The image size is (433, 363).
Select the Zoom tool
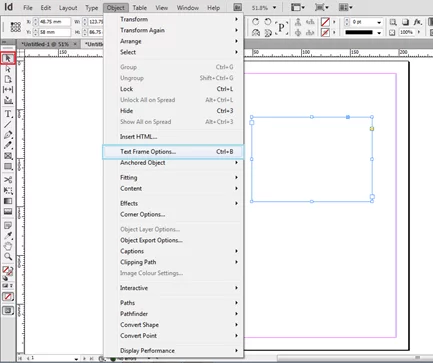click(8, 256)
